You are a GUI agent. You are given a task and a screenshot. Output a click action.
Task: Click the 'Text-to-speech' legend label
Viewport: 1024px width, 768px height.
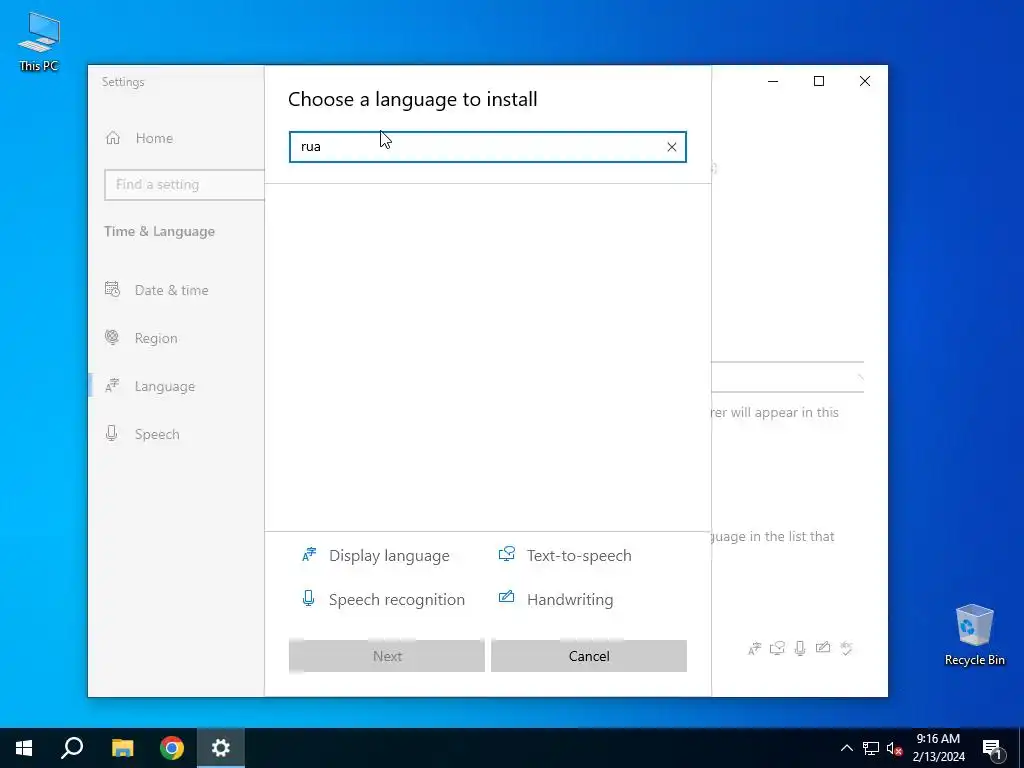579,556
